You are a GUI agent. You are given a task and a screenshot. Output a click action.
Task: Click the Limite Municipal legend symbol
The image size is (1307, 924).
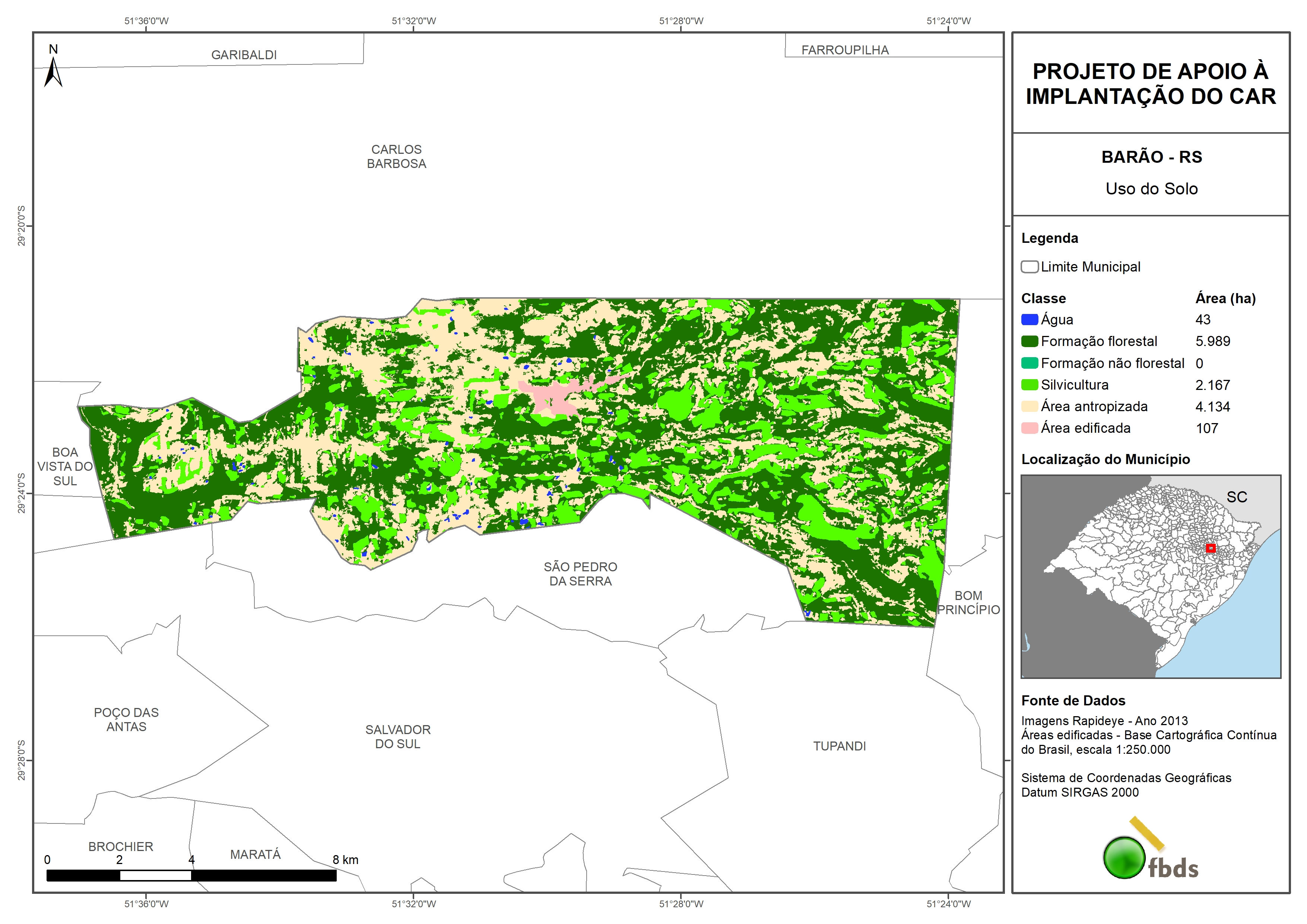pyautogui.click(x=1029, y=267)
